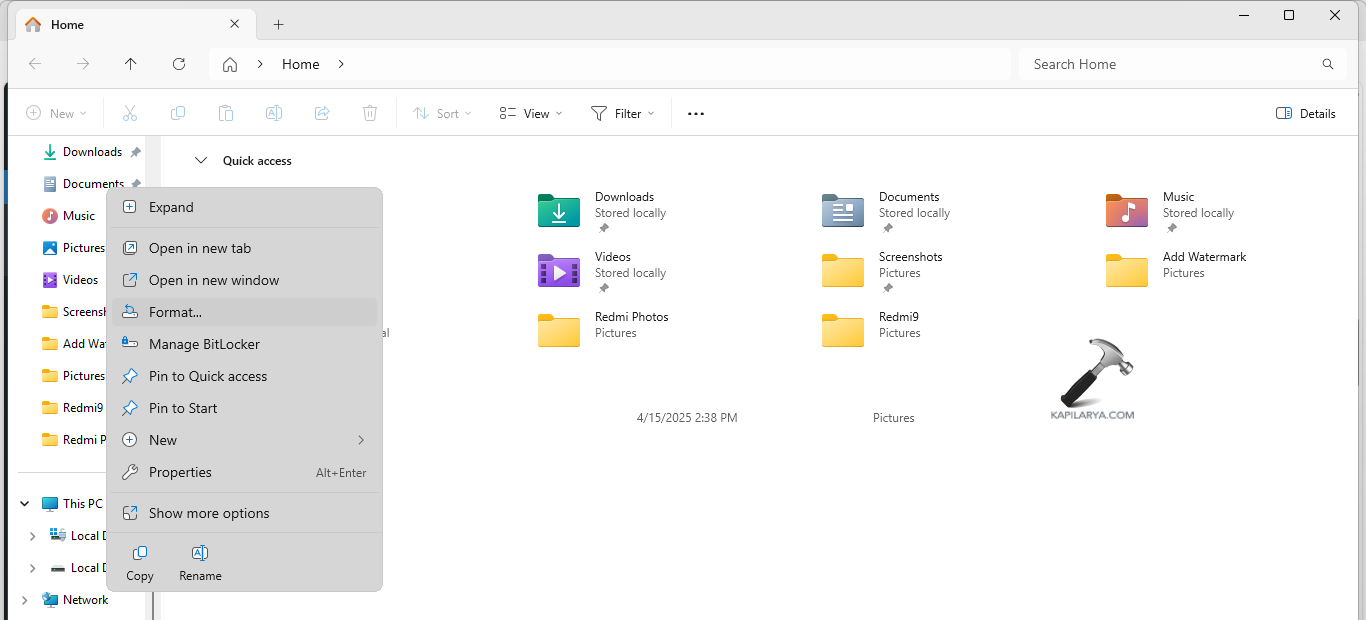Choose Manage BitLocker in context menu
This screenshot has width=1366, height=620.
coord(204,344)
